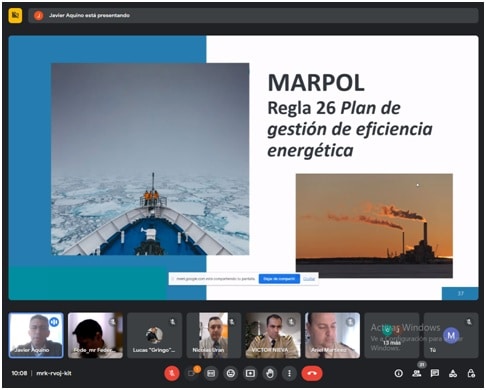Image resolution: width=486 pixels, height=390 pixels.
Task: Expand the 13 más participants tile
Action: (392, 335)
